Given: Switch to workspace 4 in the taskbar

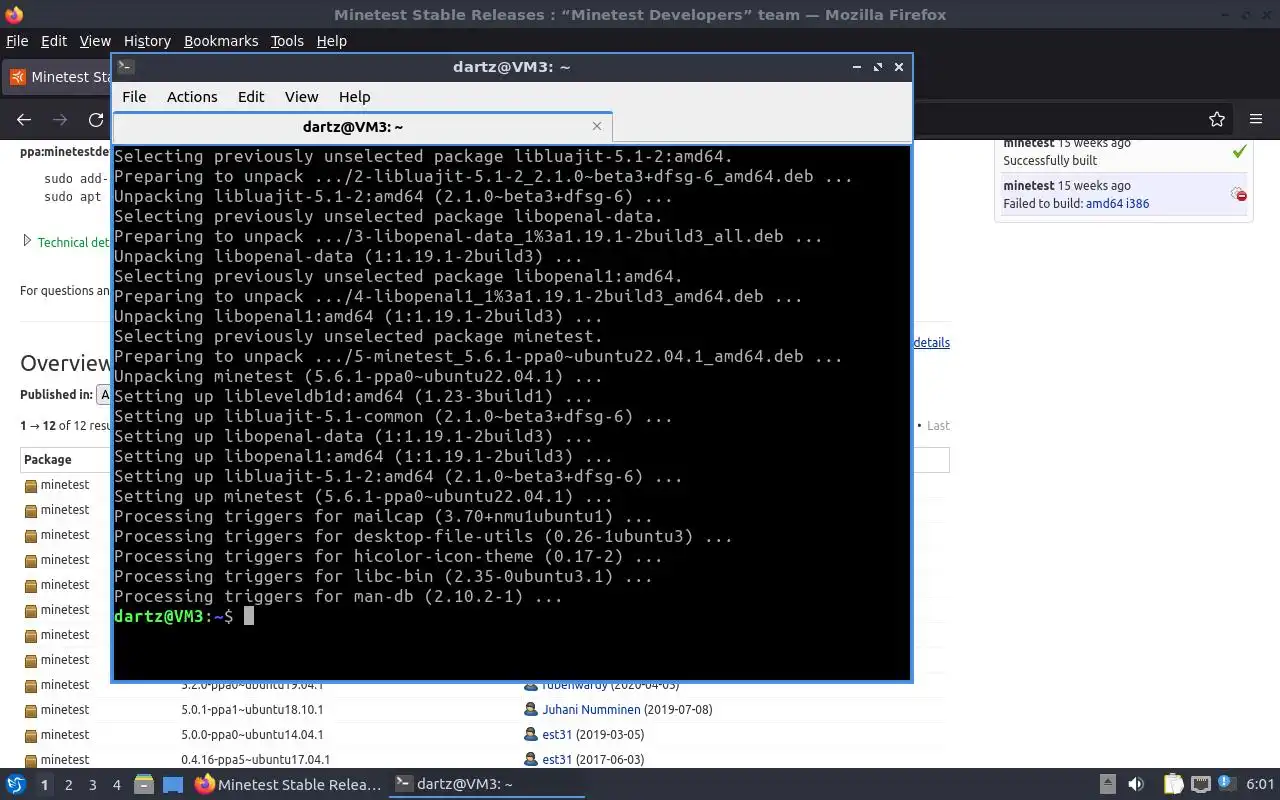Looking at the screenshot, I should (116, 785).
